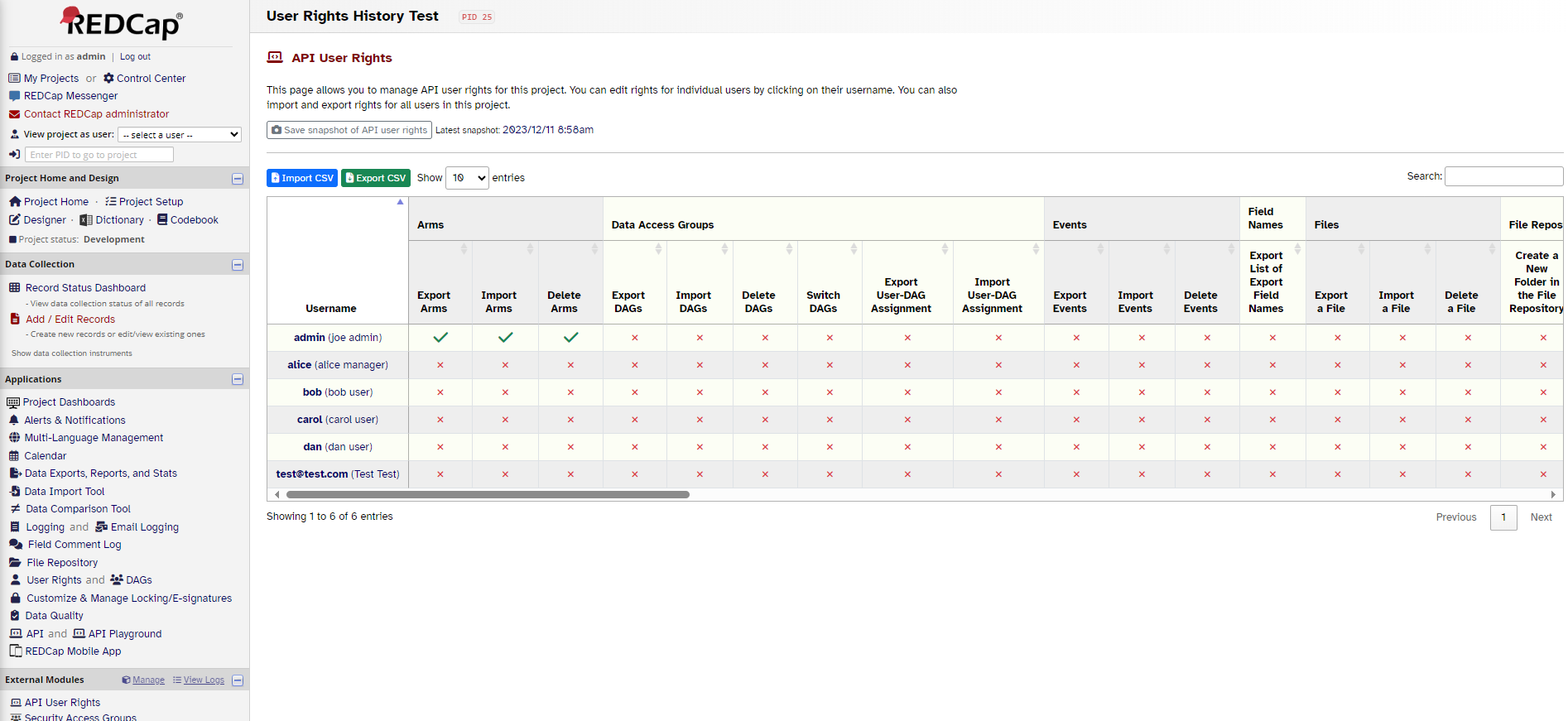Screen dimensions: 1568x721
Task: Click the Project Setup checklist icon
Action: [x=110, y=202]
